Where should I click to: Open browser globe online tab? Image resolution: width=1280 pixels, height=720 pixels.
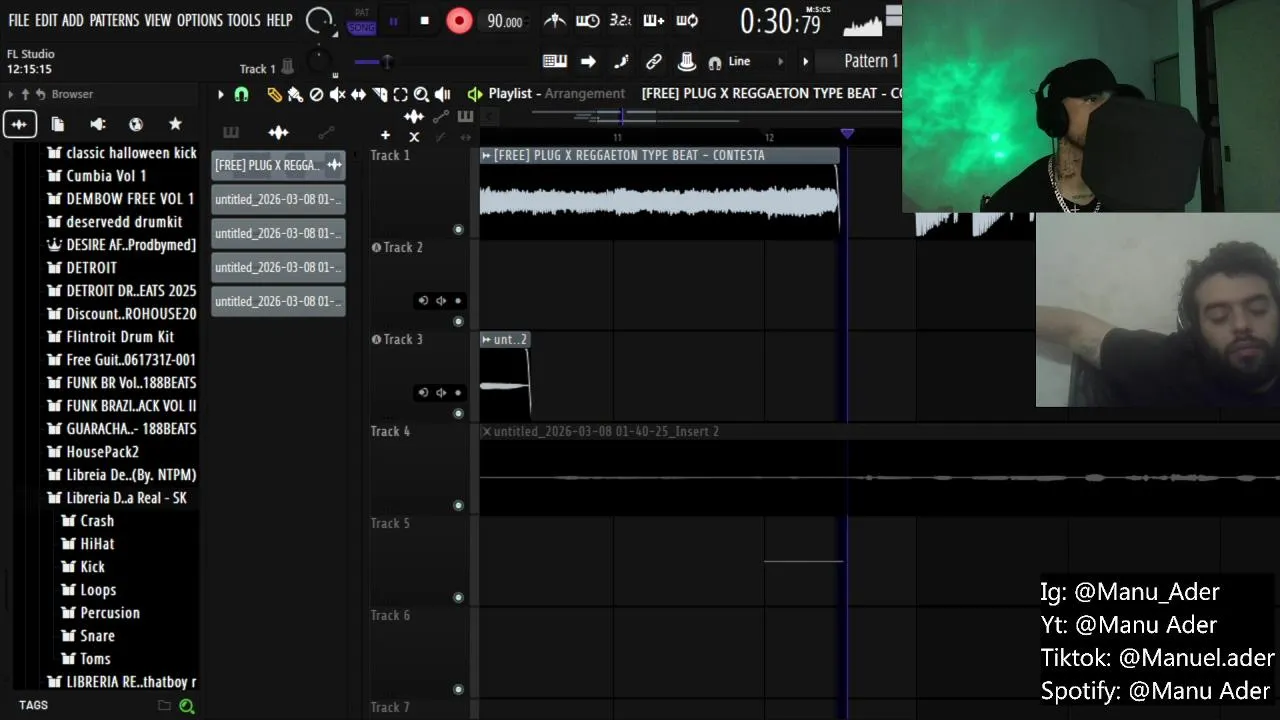pos(136,124)
